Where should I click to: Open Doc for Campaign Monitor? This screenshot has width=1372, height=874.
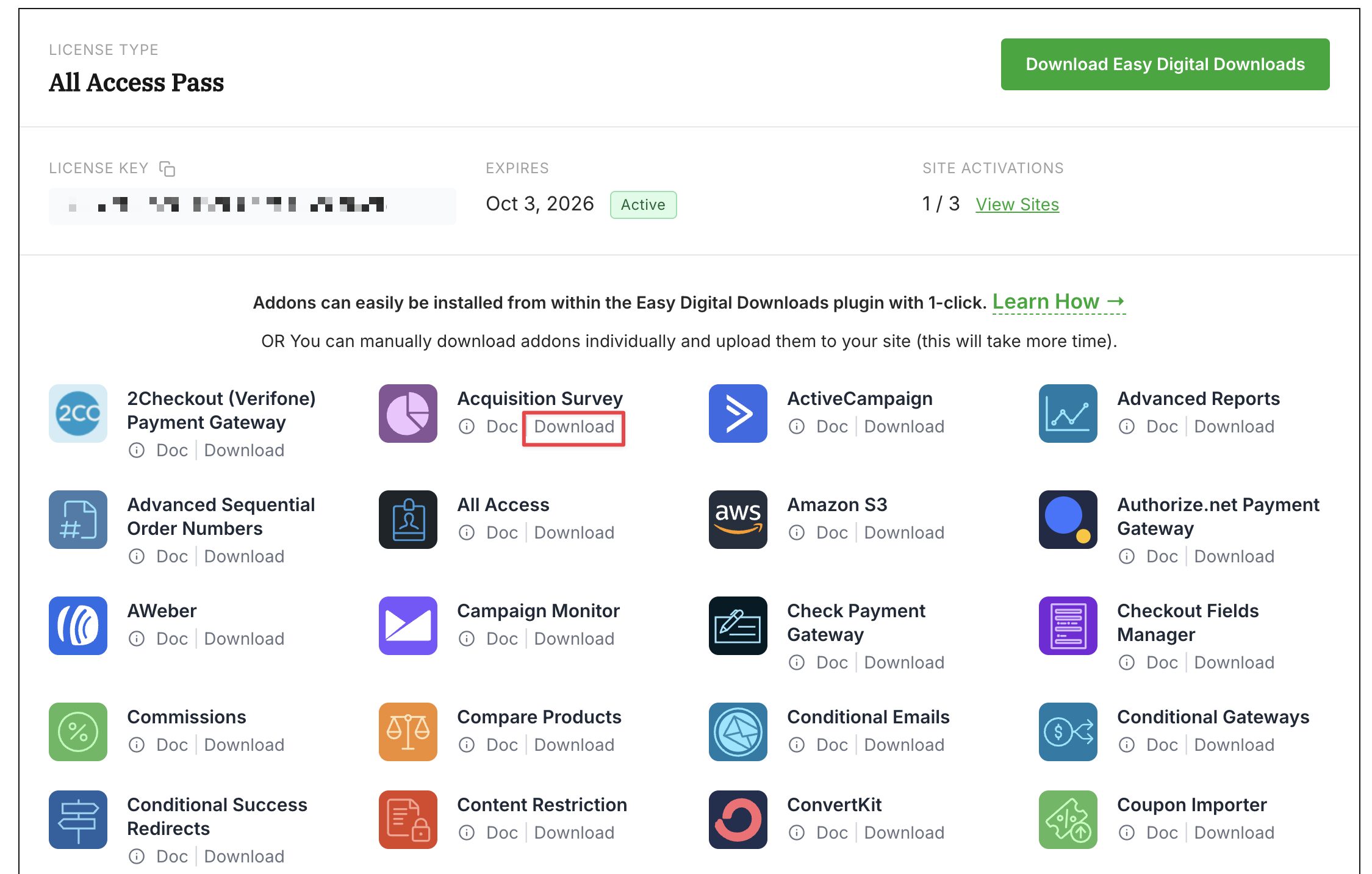[502, 639]
